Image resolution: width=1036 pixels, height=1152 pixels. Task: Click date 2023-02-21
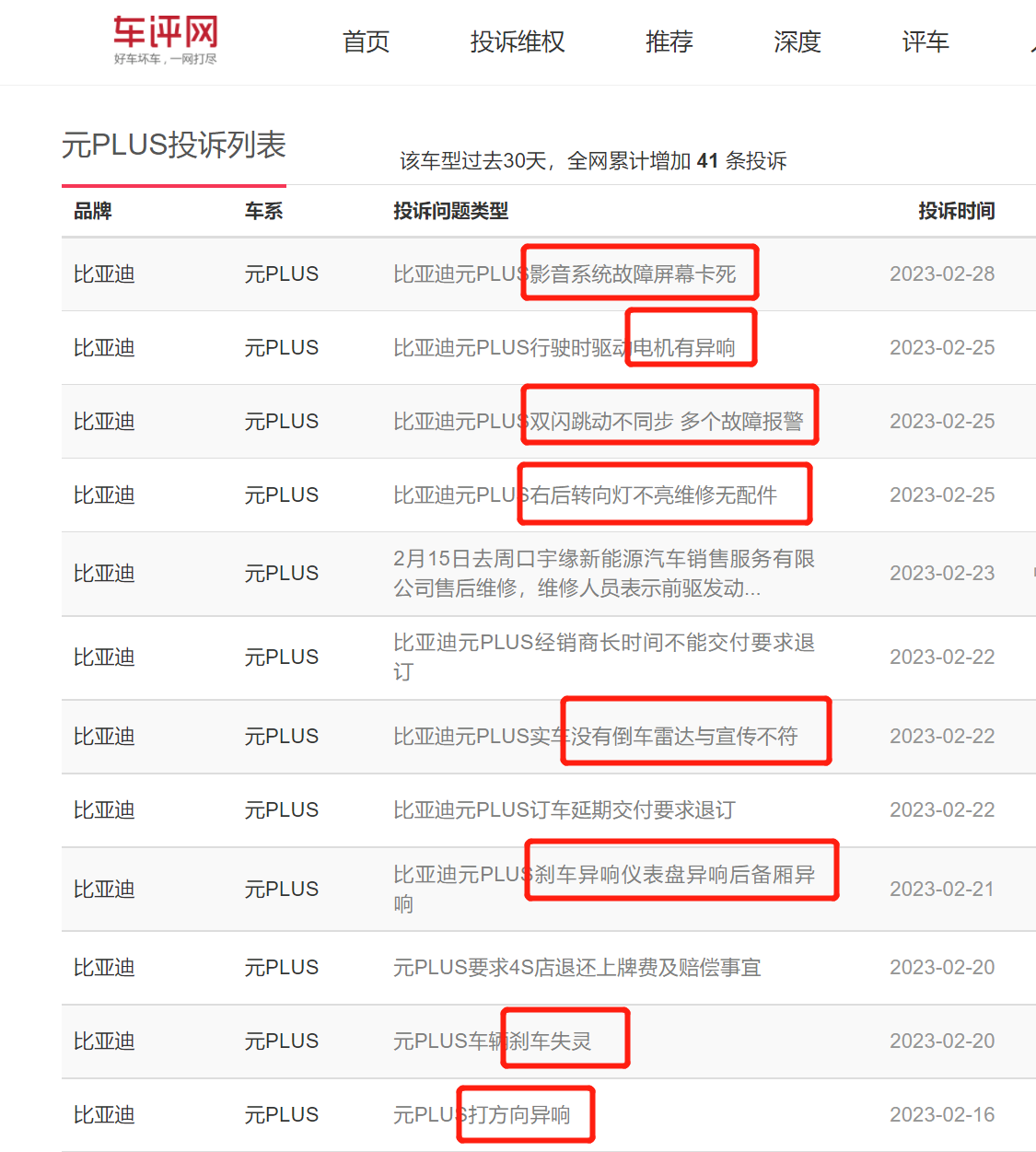point(942,889)
